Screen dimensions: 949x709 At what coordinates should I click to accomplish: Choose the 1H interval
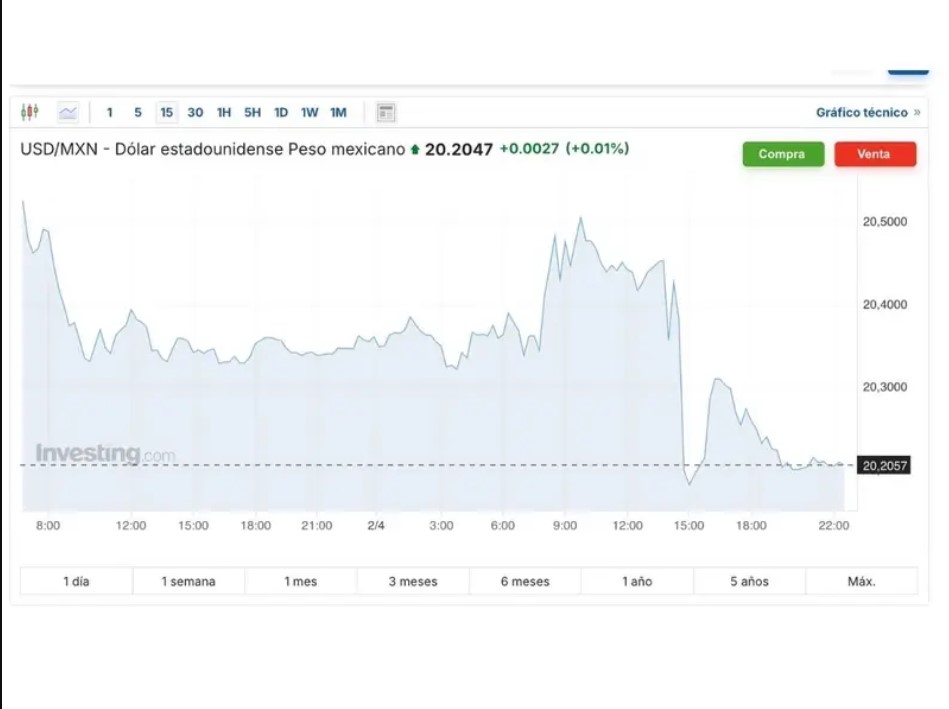point(224,113)
